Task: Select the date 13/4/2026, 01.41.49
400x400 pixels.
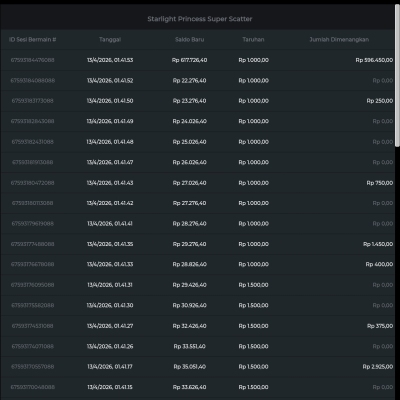Action: (x=110, y=121)
